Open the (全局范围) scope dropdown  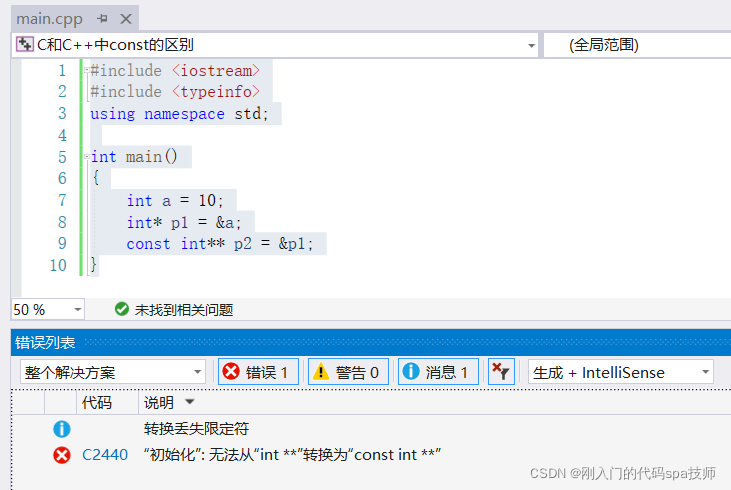pos(637,45)
